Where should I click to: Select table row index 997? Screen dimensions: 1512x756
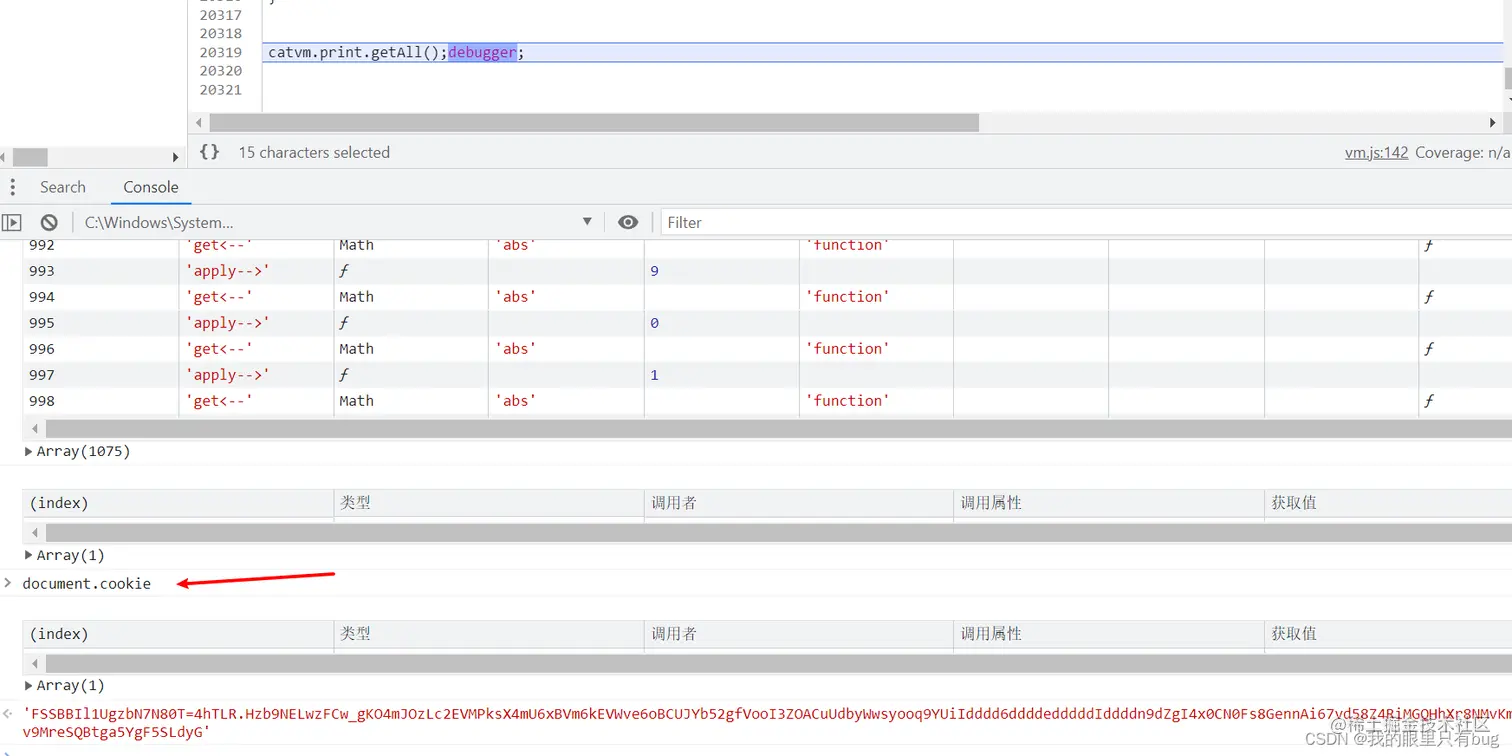click(x=42, y=375)
